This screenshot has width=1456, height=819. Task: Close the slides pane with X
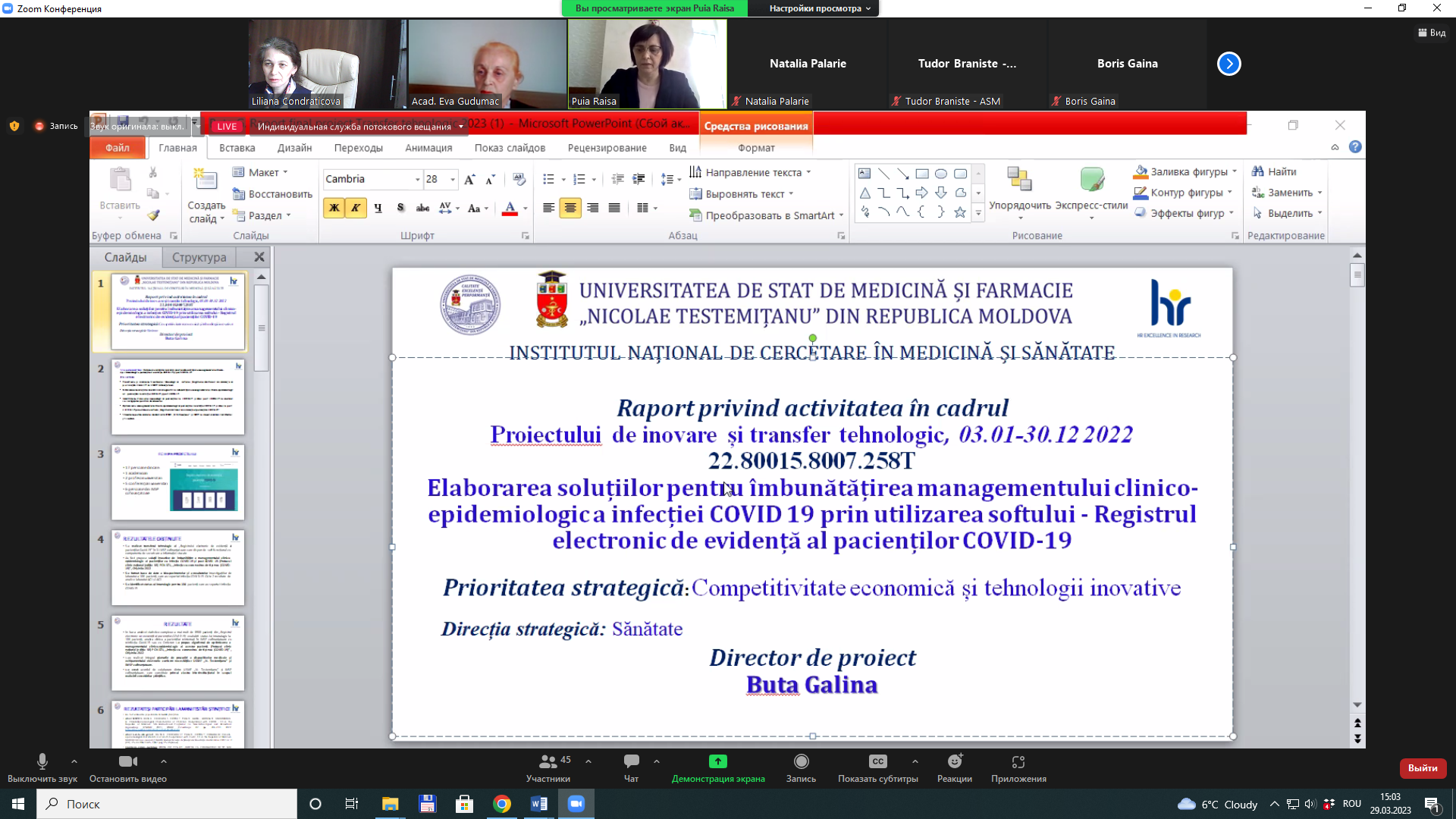tap(259, 258)
